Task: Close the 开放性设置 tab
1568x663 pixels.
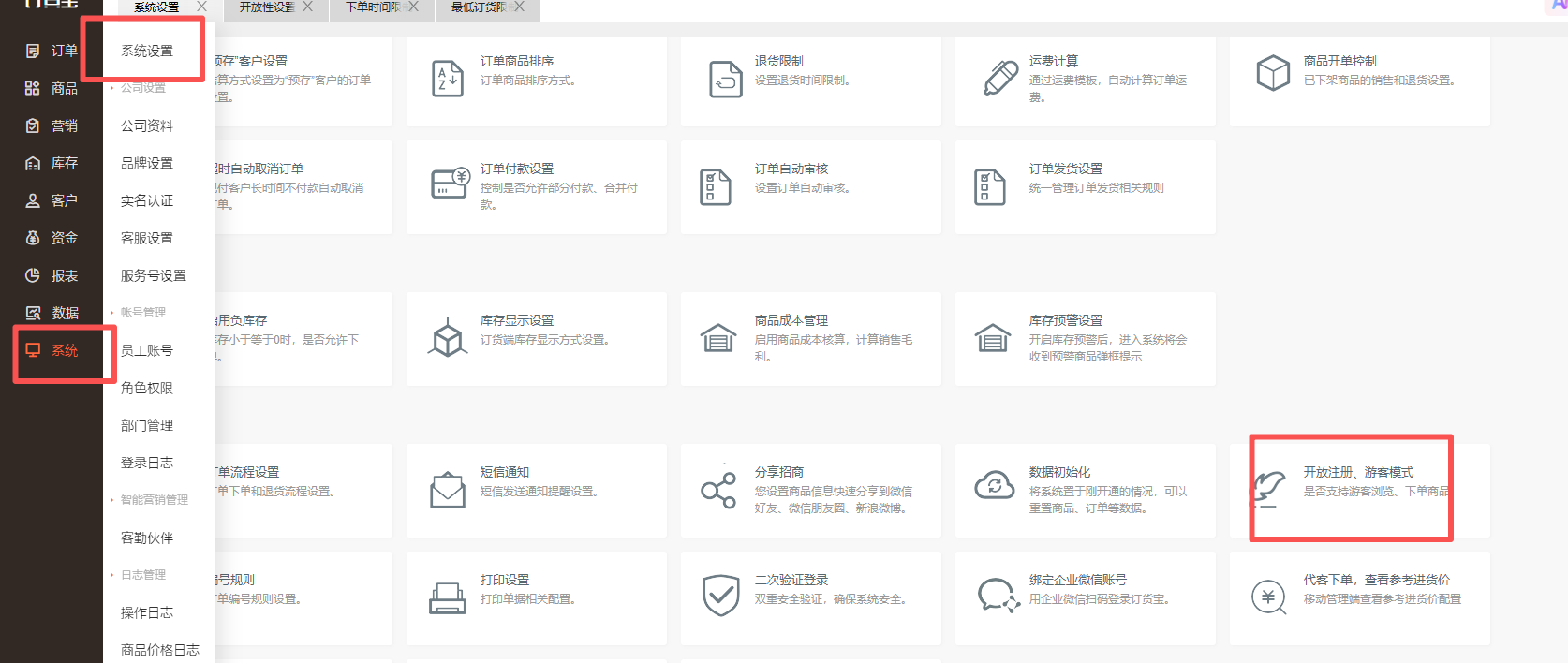Action: pos(307,7)
